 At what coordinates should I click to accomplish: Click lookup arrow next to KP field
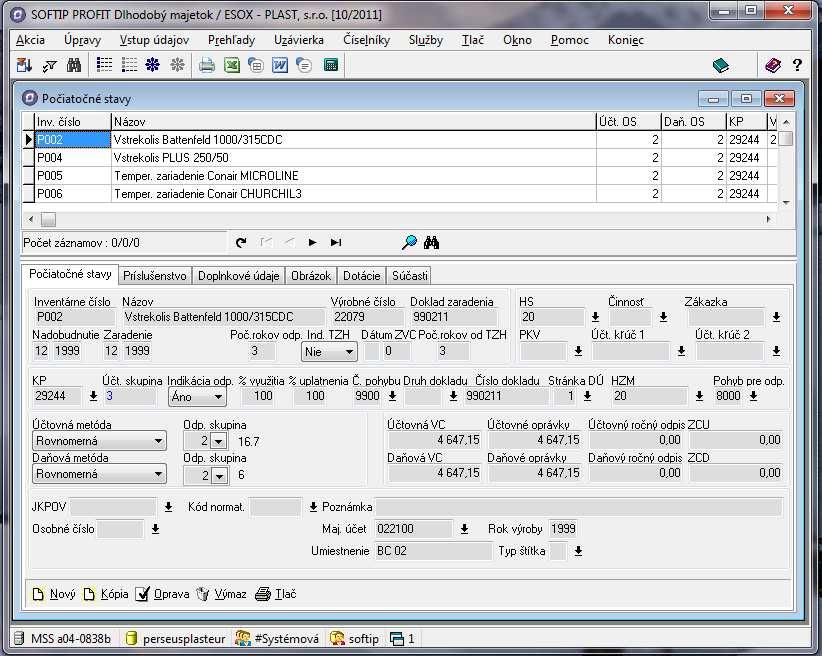pyautogui.click(x=93, y=396)
